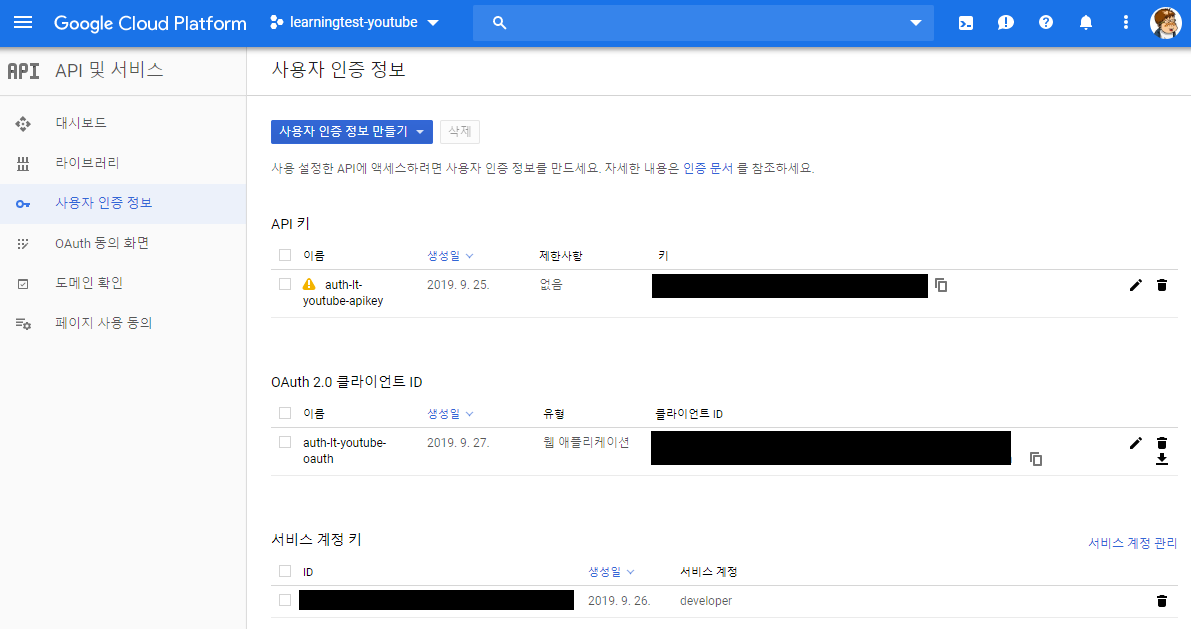
Task: Open the help question mark icon
Action: (x=1046, y=23)
